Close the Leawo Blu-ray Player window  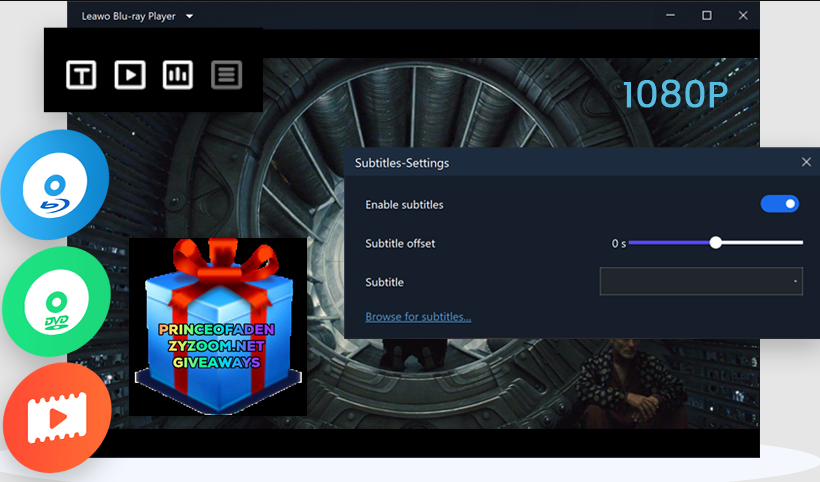[x=743, y=16]
